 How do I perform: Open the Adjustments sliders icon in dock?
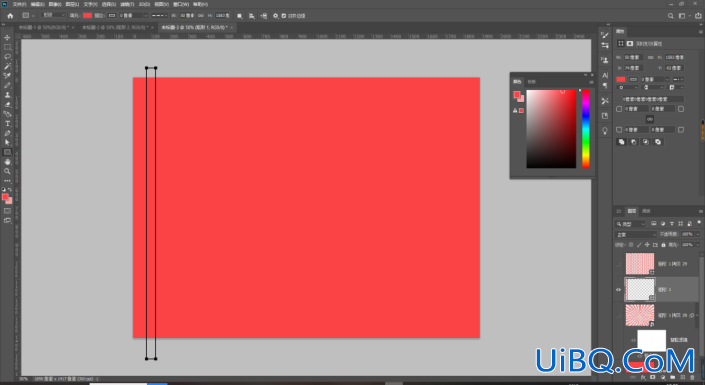point(605,45)
